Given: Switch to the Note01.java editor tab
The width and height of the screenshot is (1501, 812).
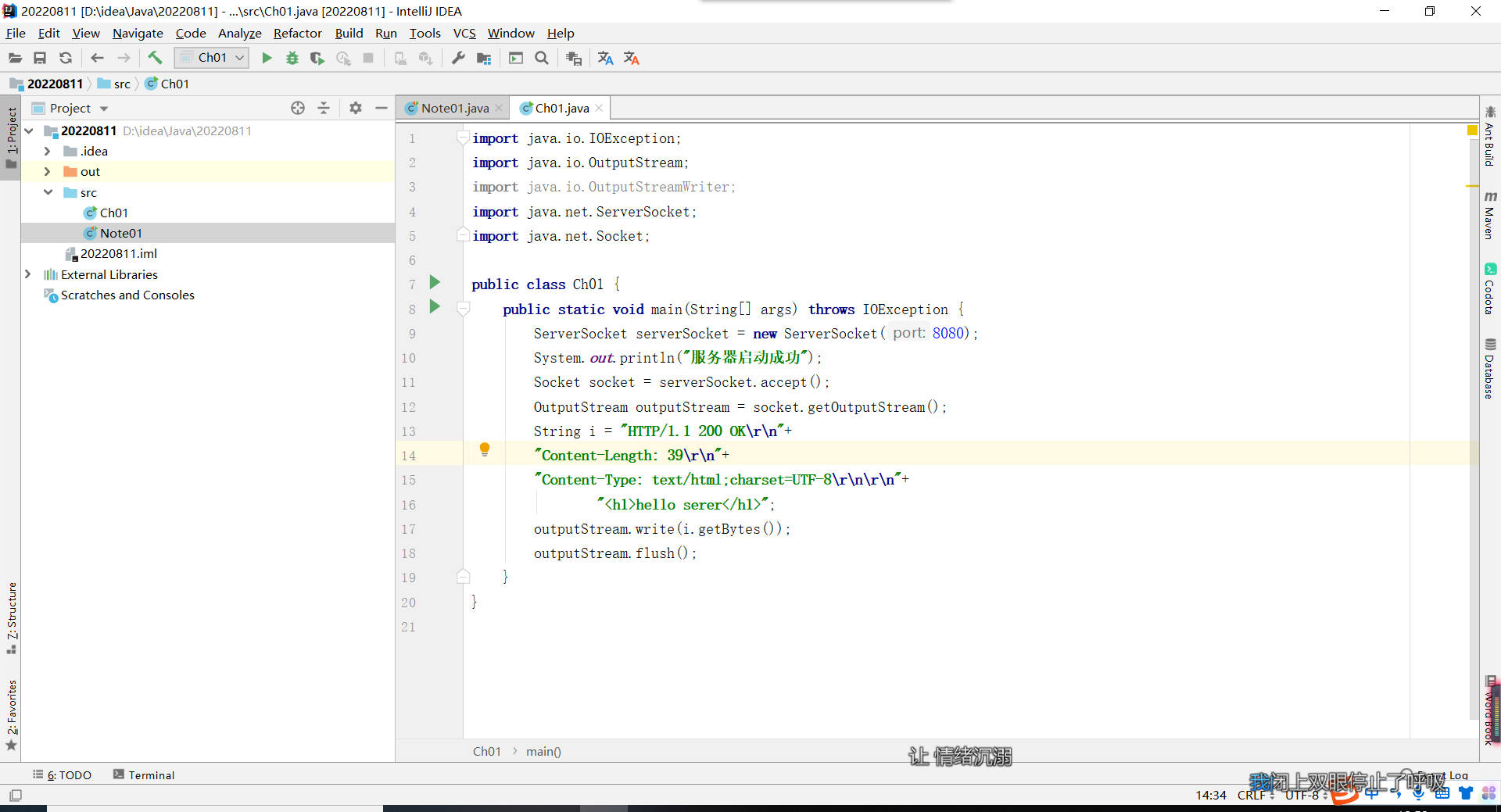Looking at the screenshot, I should point(454,108).
